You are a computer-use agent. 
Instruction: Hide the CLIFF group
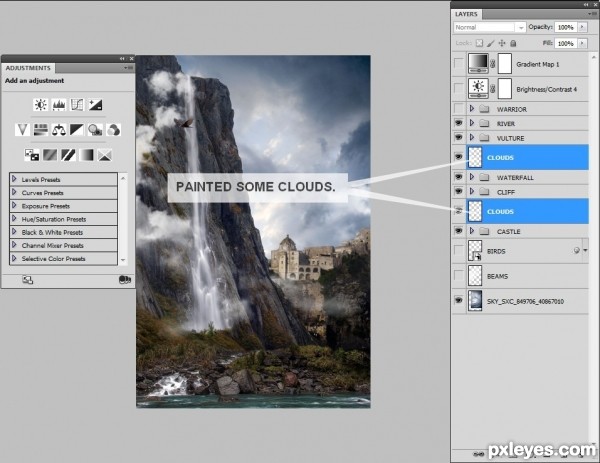pos(458,192)
